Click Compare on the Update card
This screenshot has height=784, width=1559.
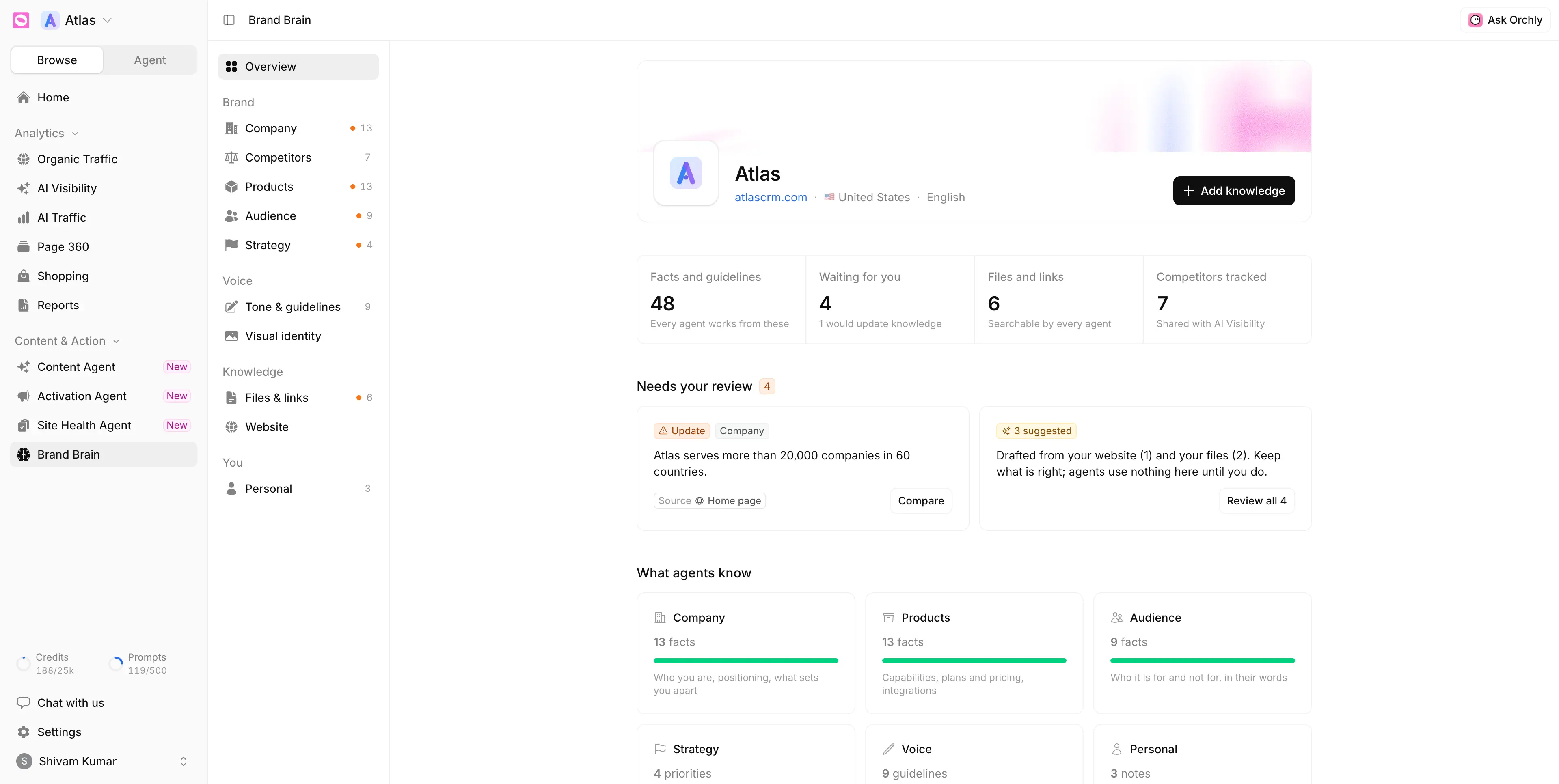920,501
